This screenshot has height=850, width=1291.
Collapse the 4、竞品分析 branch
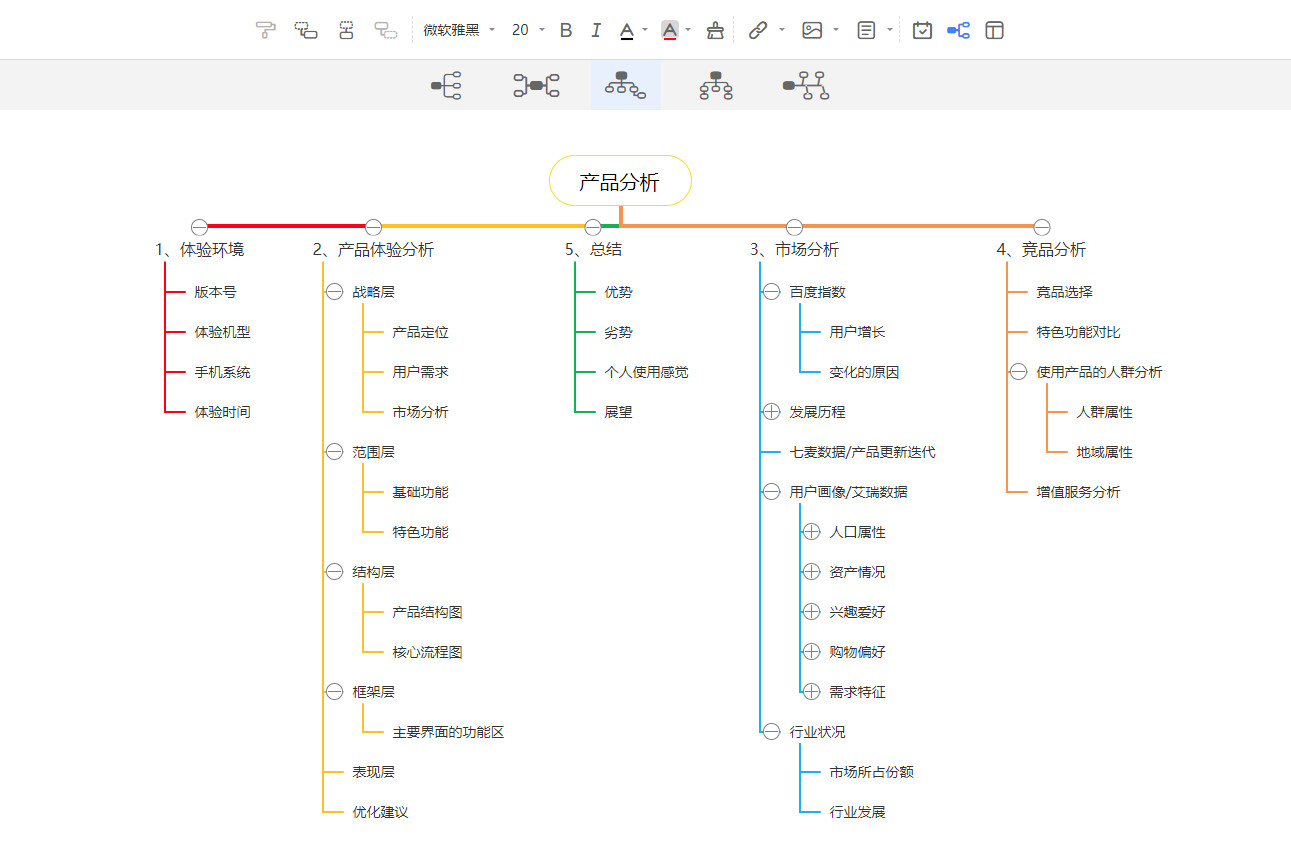coord(1041,227)
